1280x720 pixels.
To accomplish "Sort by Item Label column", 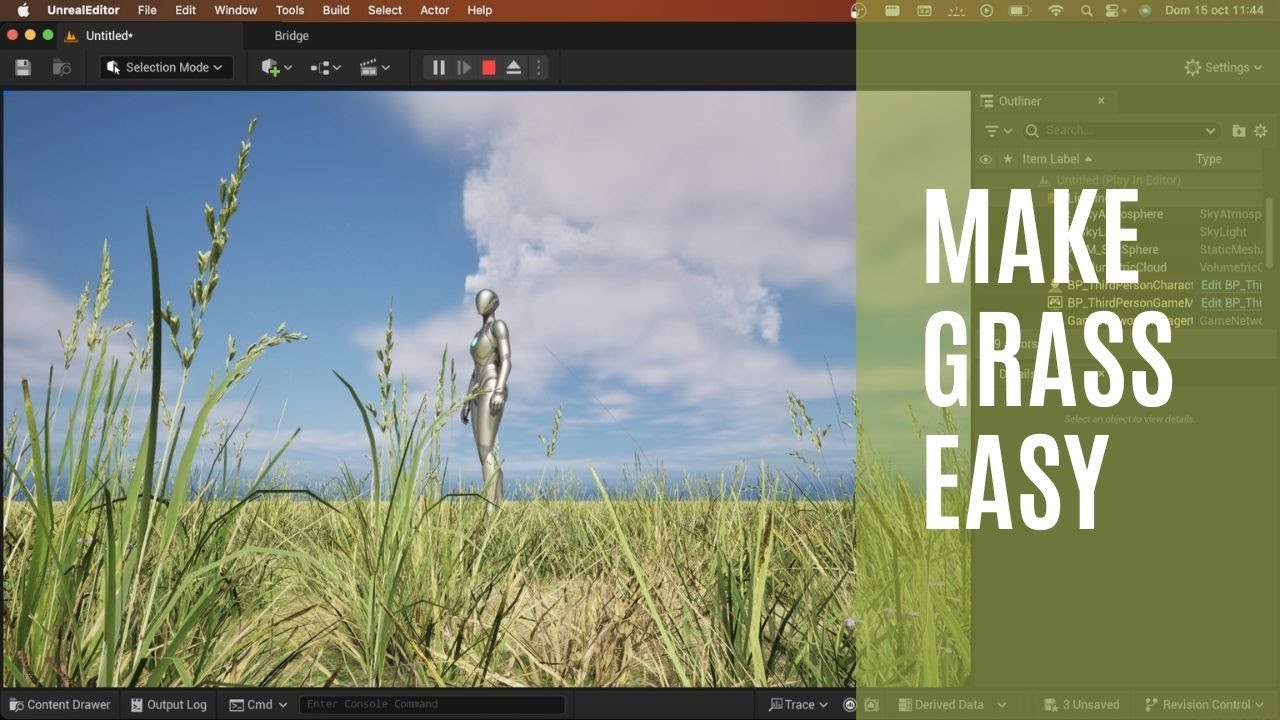I will tap(1056, 159).
